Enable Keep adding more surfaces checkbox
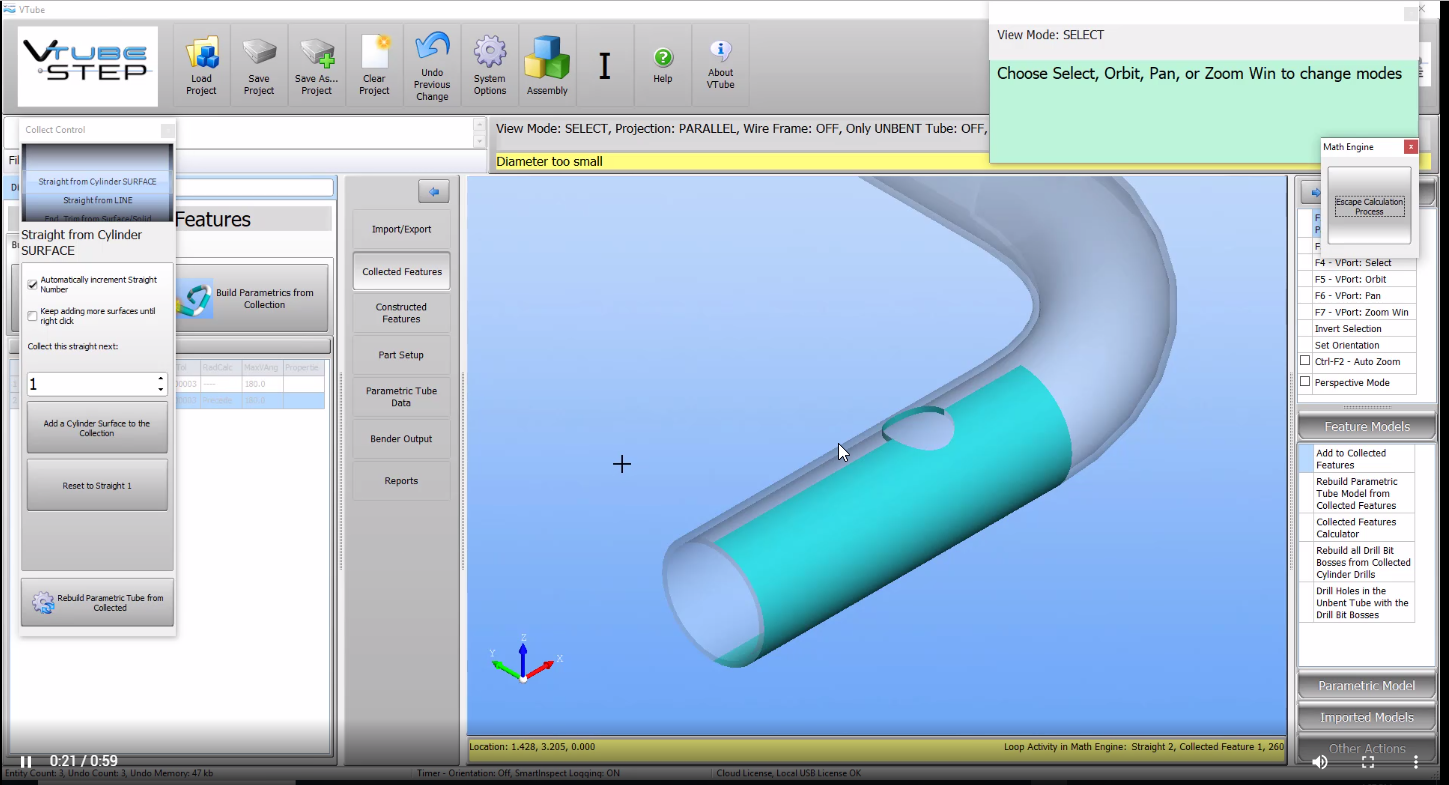The width and height of the screenshot is (1449, 785). click(33, 316)
